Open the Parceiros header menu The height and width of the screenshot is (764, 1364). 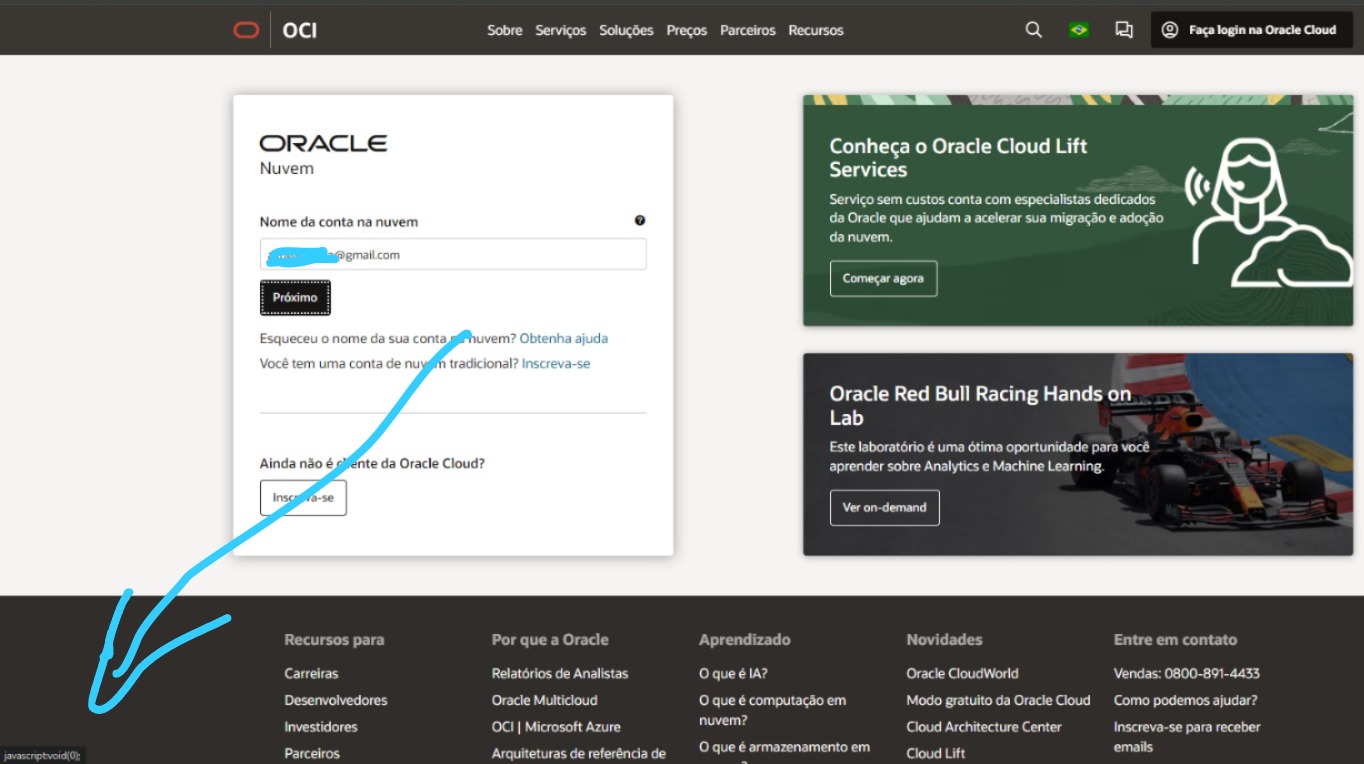click(x=748, y=30)
